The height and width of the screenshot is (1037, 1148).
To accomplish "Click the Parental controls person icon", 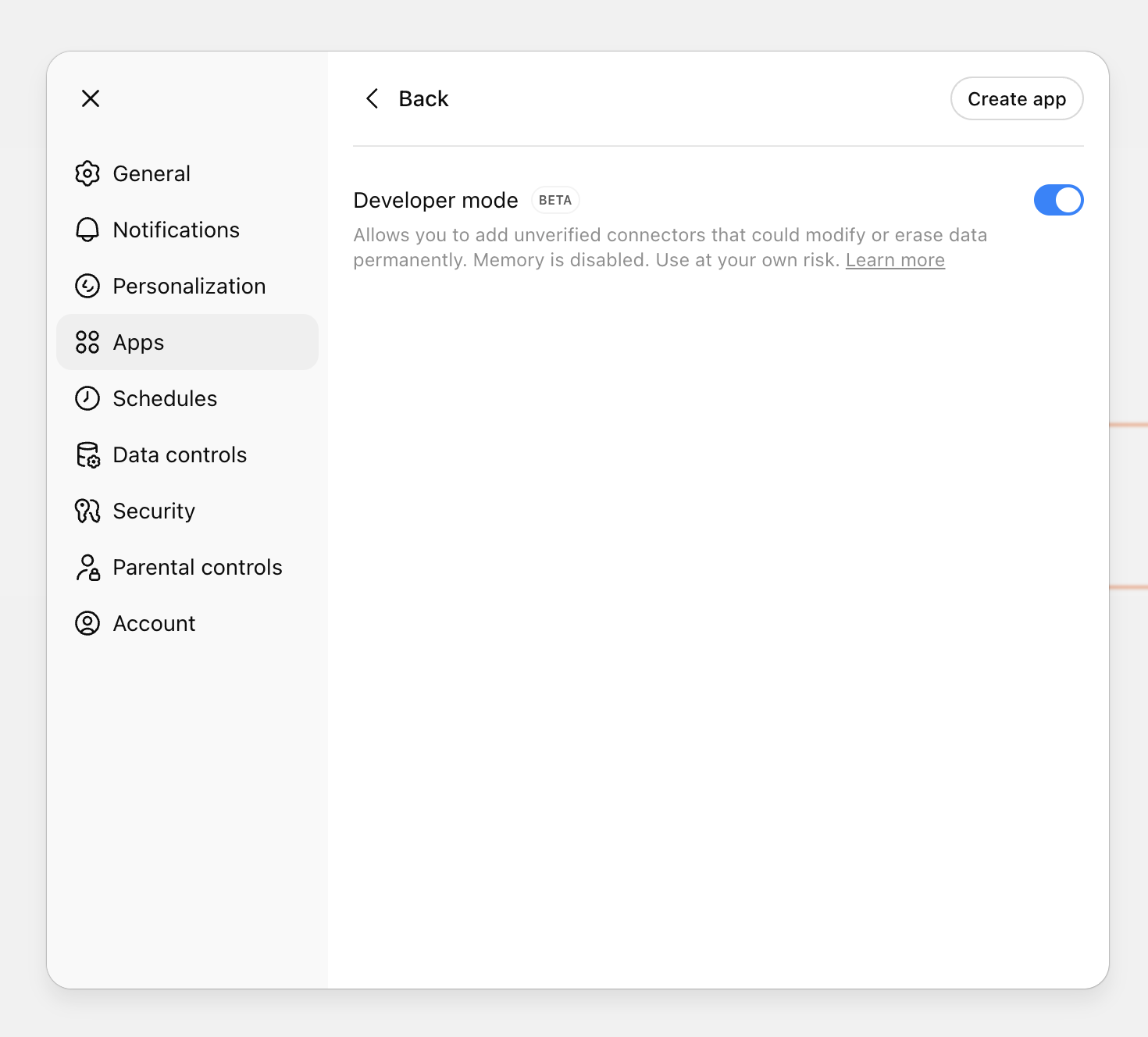I will 87,567.
